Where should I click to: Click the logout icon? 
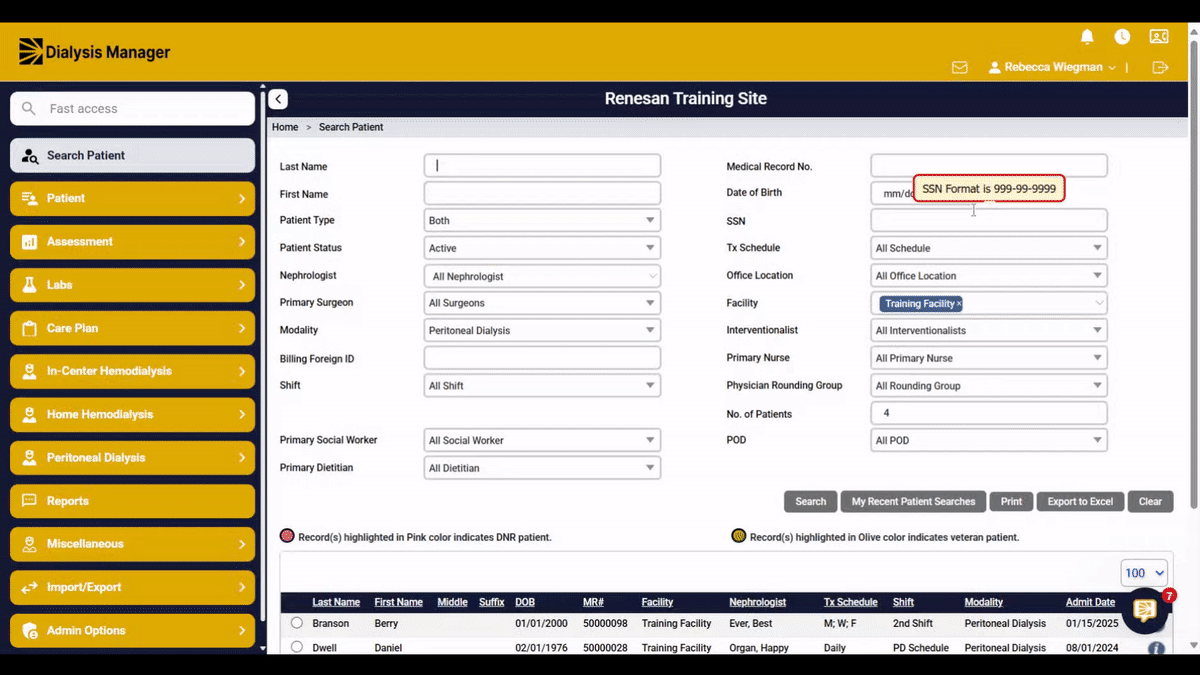click(x=1160, y=68)
